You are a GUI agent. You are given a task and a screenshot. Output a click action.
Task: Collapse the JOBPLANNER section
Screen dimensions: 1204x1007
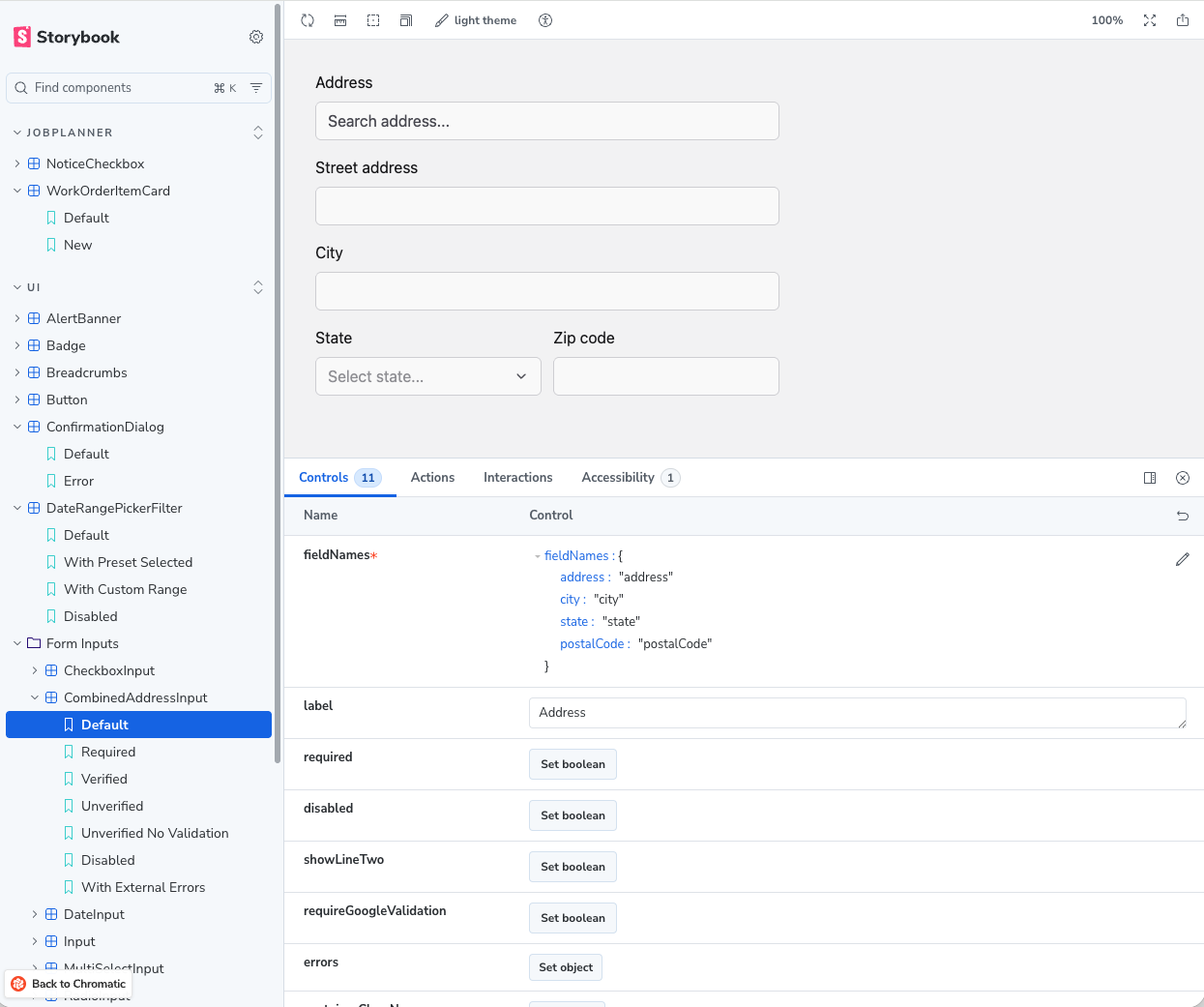coord(64,133)
